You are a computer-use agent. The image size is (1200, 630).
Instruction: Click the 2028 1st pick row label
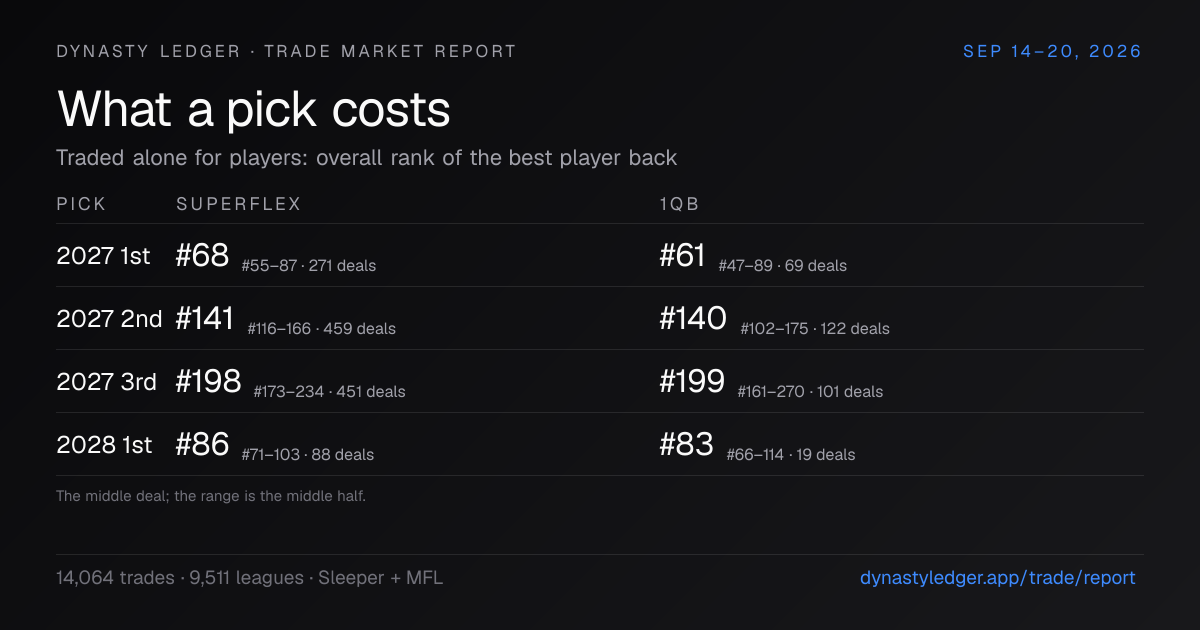[x=104, y=445]
